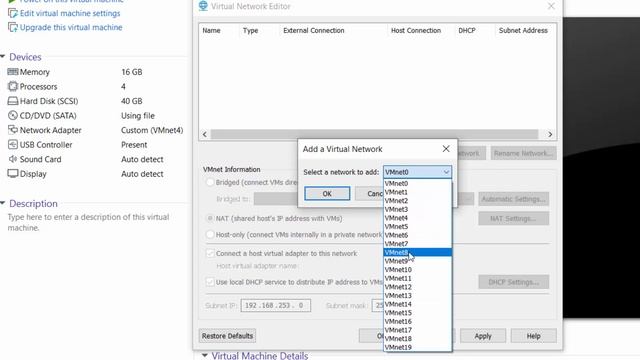Screen dimensions: 640x360
Task: Choose VMnet12 from the list
Action: (x=417, y=287)
